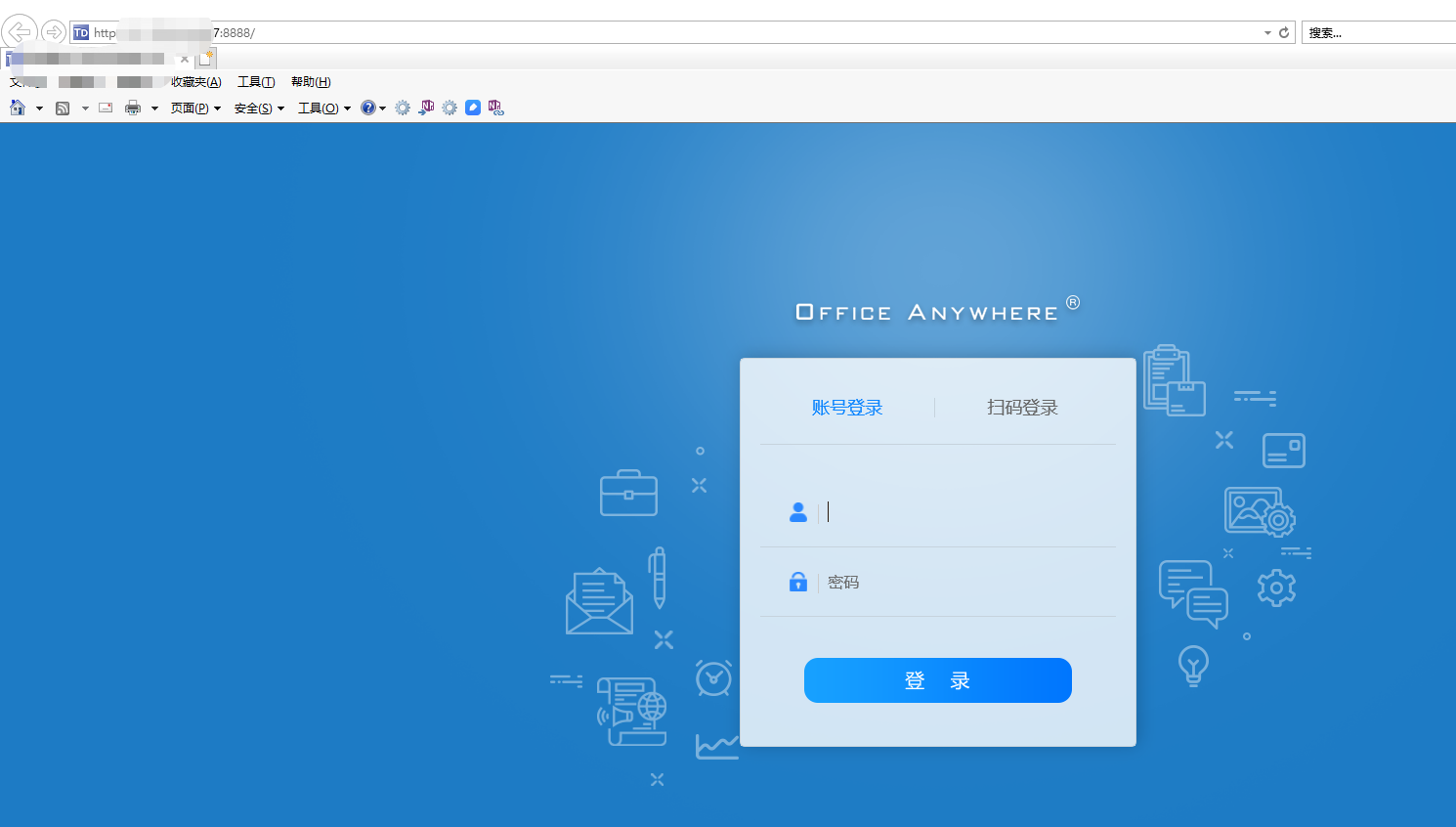Expand the Home button dropdown arrow

pos(39,109)
